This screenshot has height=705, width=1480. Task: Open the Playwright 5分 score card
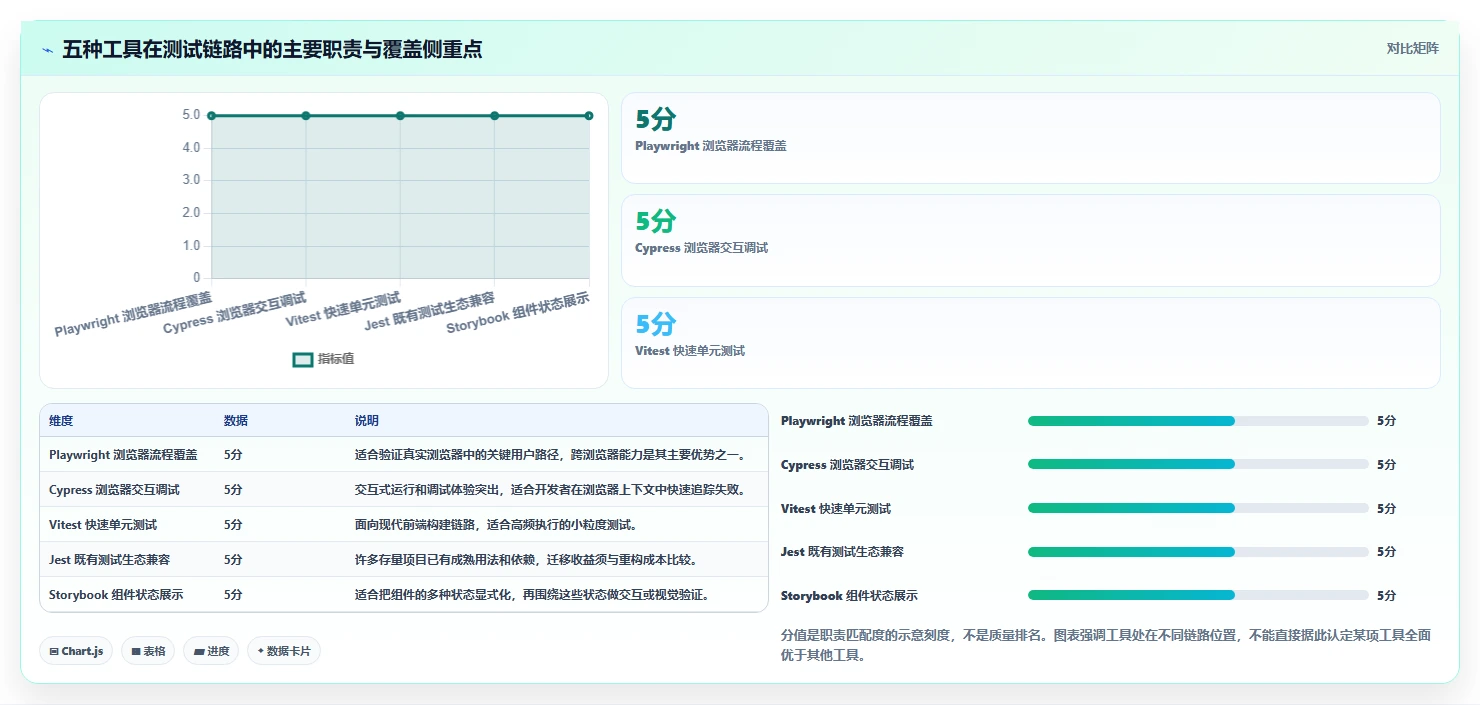[x=1031, y=138]
